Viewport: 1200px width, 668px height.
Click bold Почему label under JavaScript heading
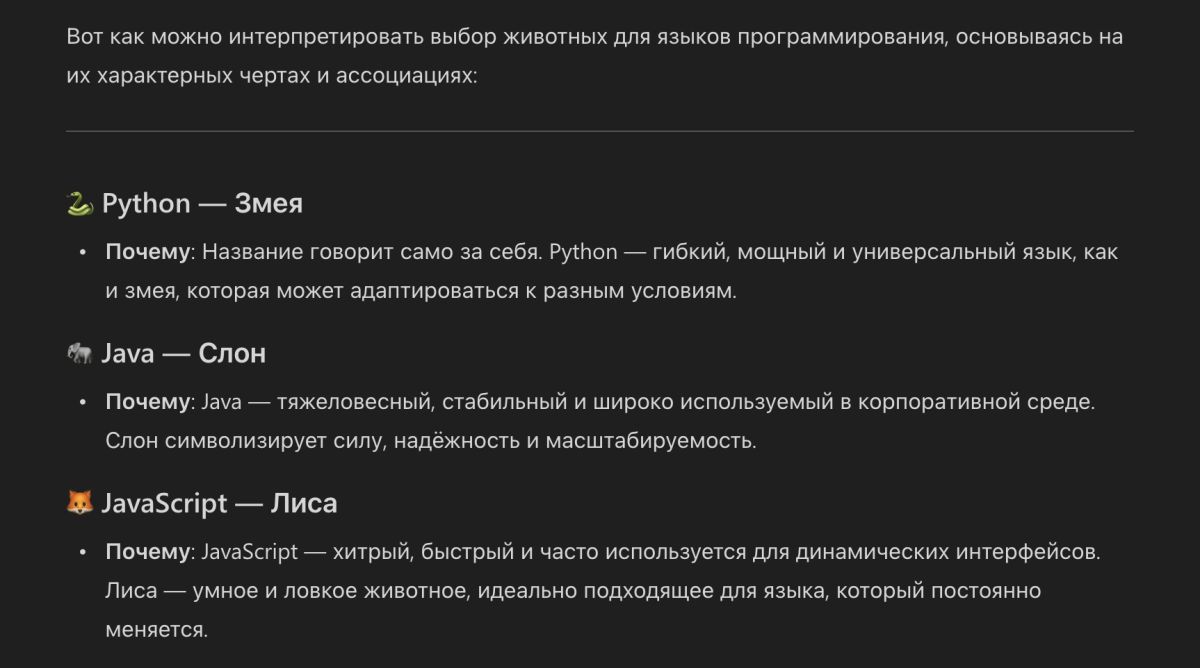148,552
